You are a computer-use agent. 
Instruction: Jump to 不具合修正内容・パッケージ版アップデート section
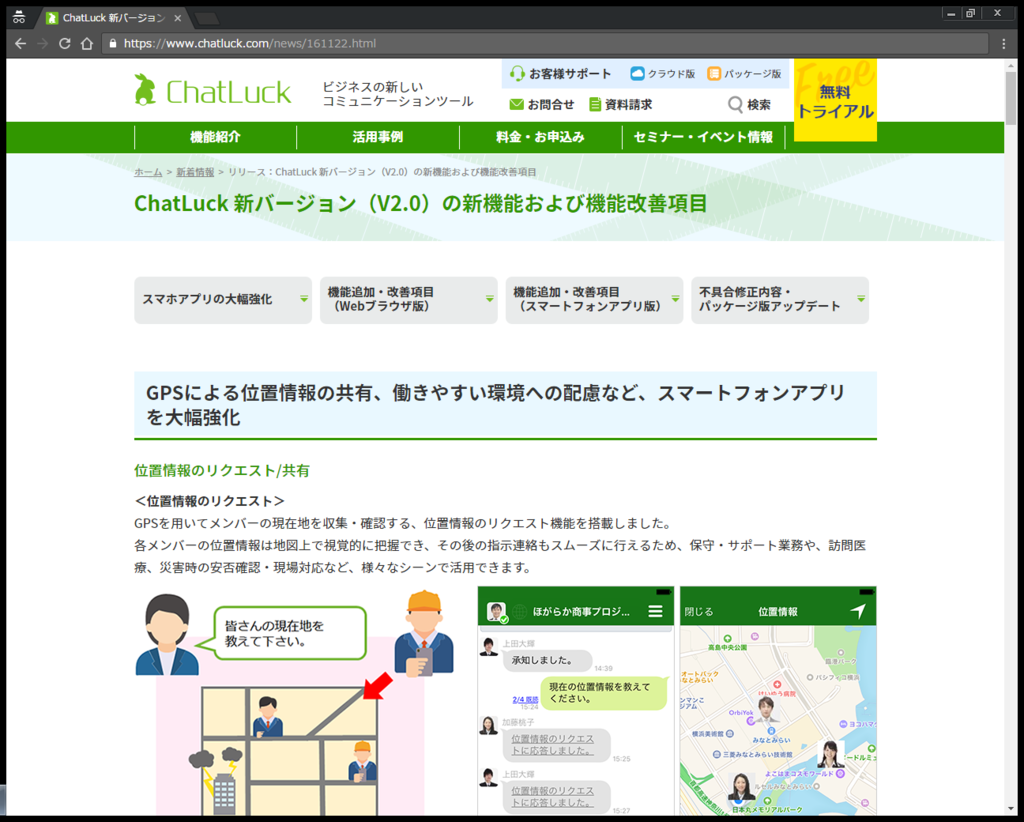pos(780,300)
